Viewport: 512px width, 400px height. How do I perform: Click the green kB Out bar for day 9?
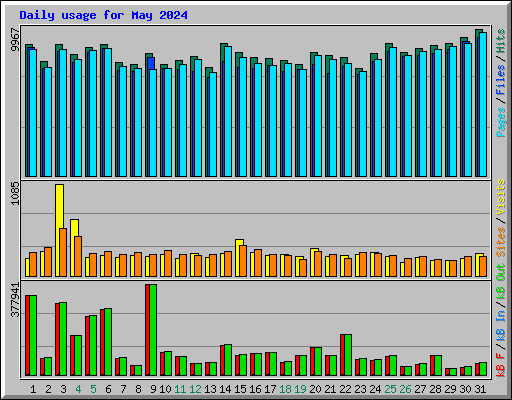[153, 330]
